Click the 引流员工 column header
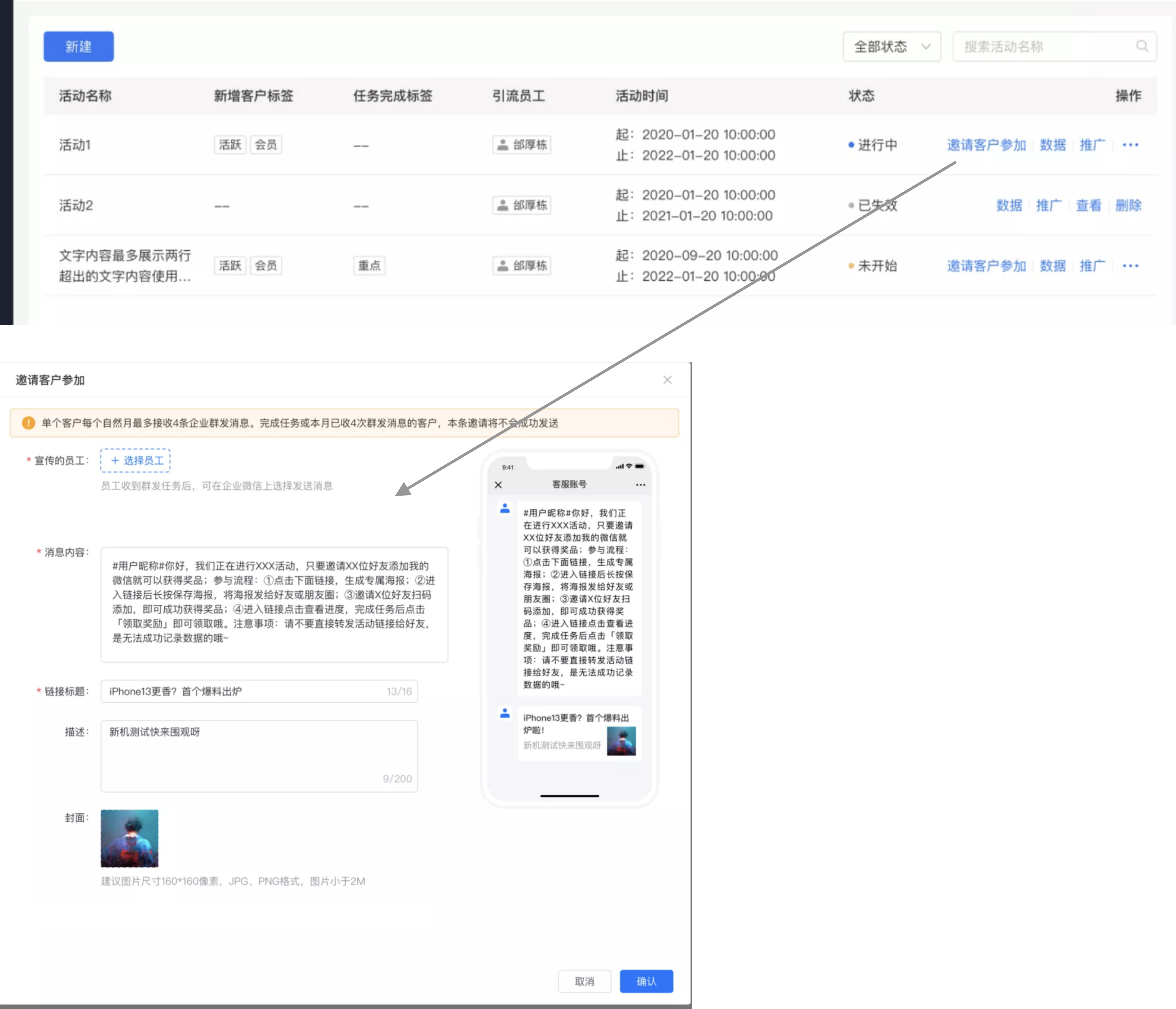The height and width of the screenshot is (1009, 1176). [519, 96]
